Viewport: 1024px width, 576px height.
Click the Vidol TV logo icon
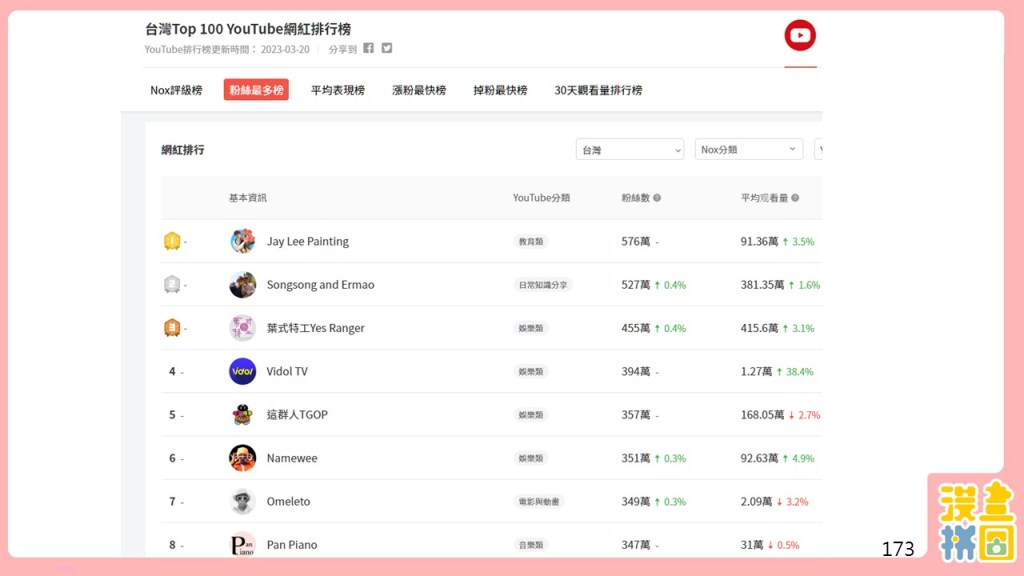[x=242, y=371]
